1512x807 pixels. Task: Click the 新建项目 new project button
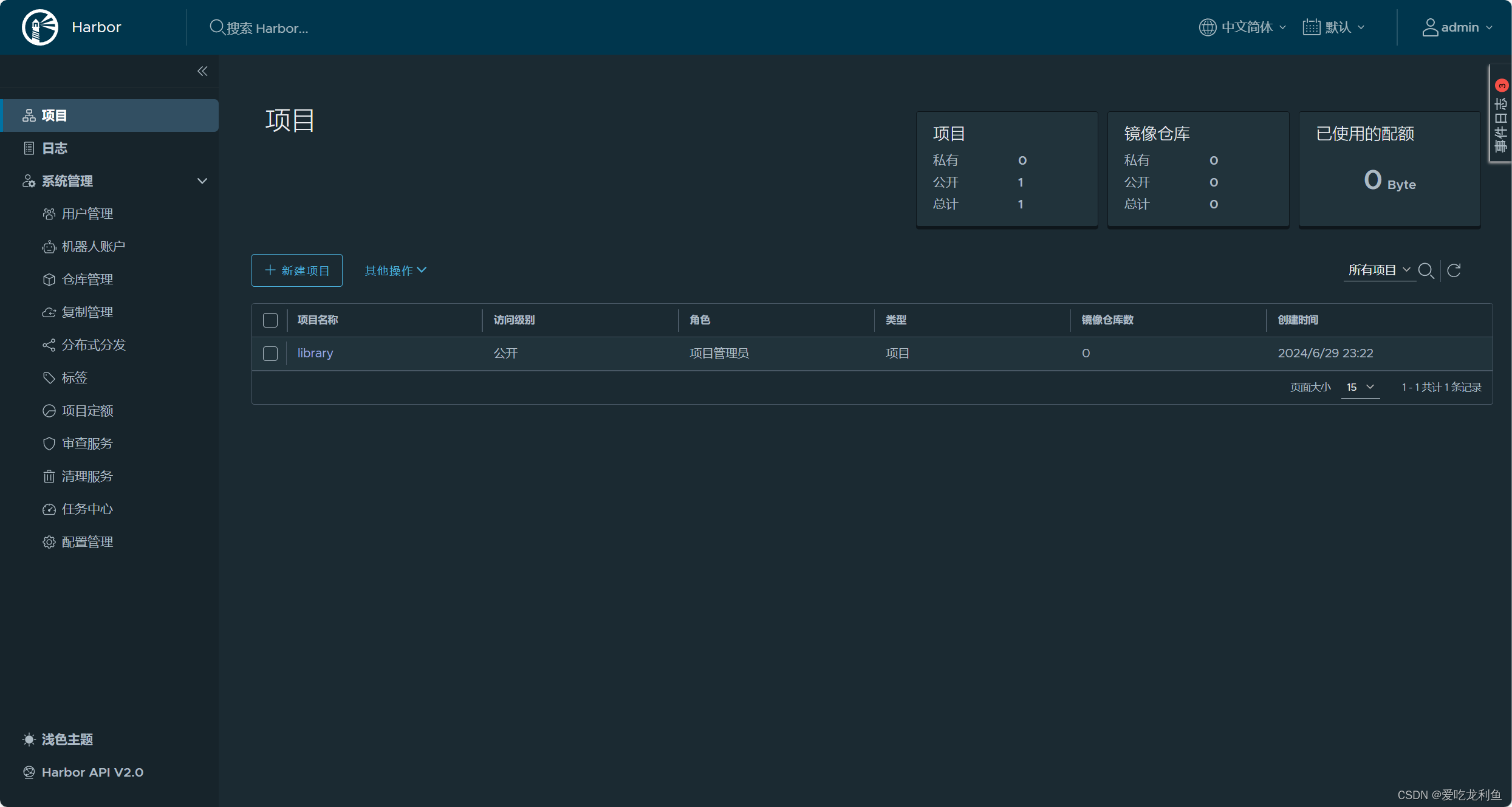pyautogui.click(x=297, y=270)
